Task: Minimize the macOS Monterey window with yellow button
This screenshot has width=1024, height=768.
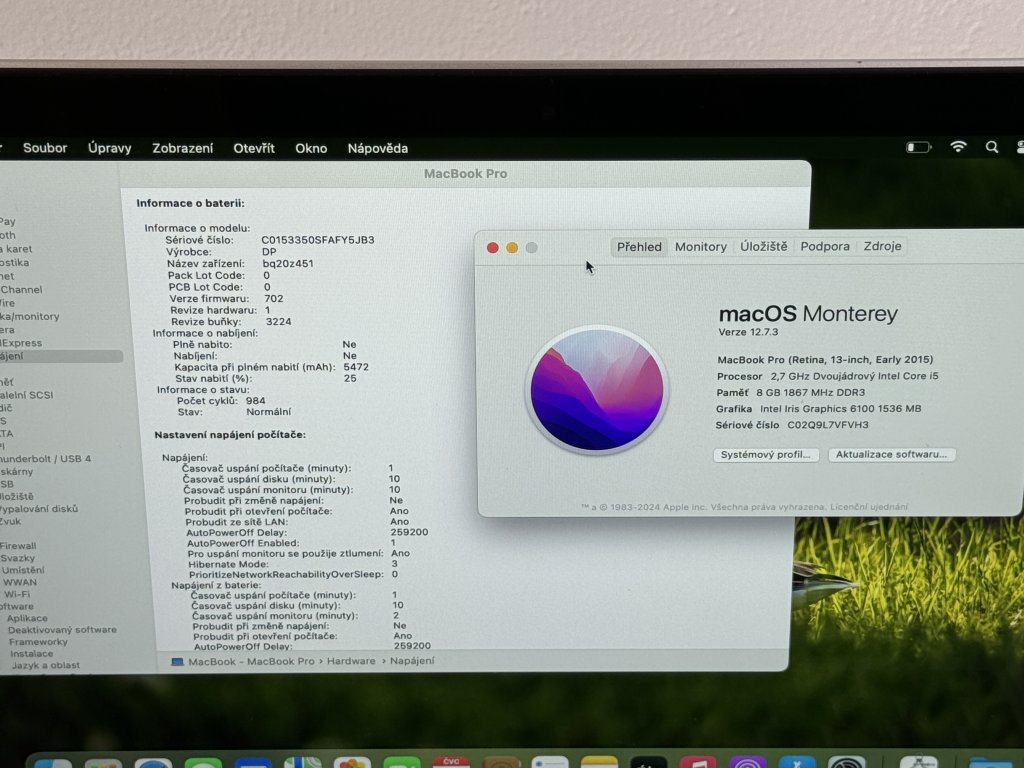Action: point(512,248)
